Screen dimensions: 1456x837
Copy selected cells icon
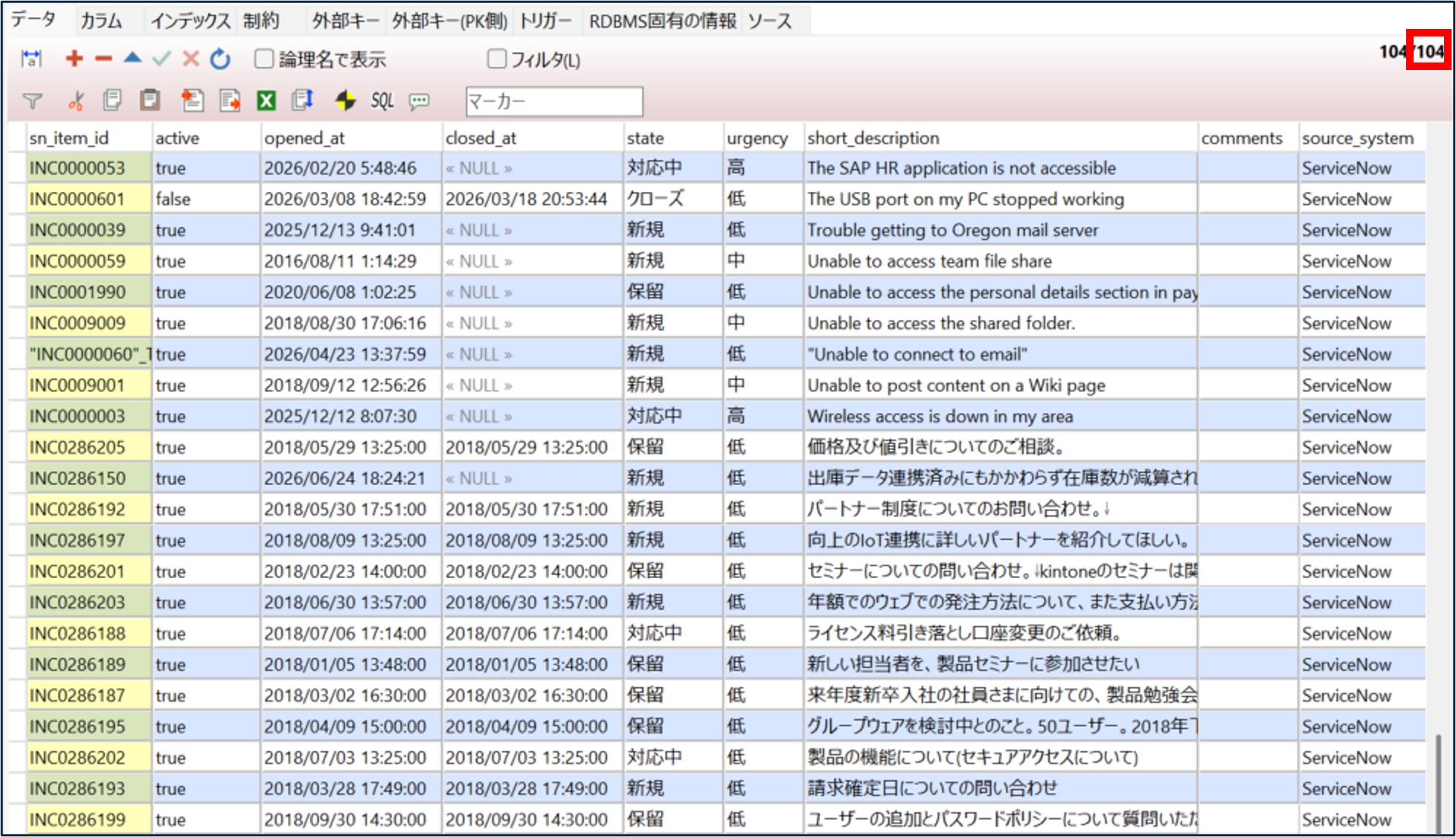112,100
